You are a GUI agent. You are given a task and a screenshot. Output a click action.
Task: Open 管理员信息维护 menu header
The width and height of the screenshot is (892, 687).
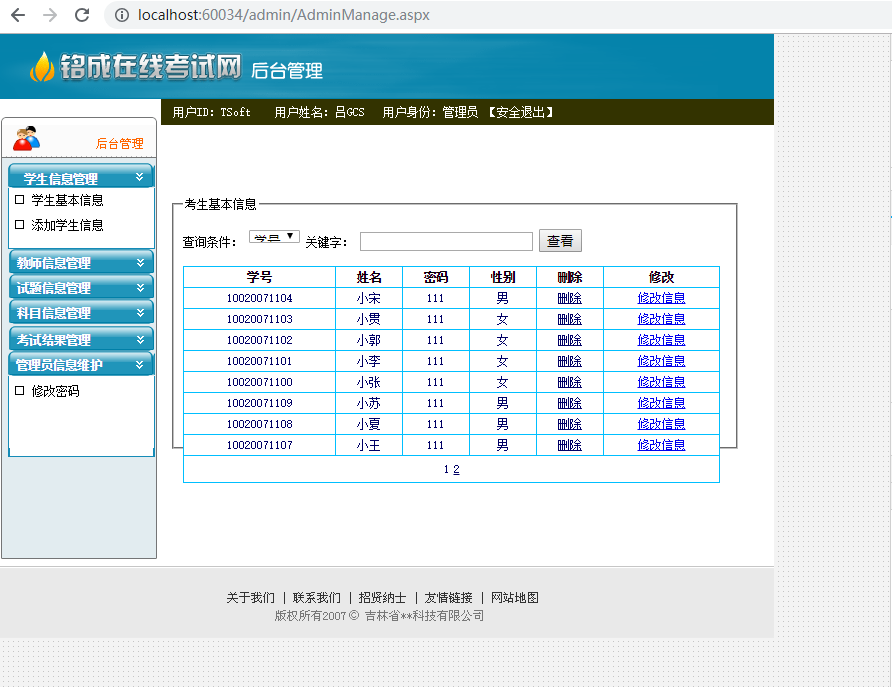pyautogui.click(x=81, y=365)
